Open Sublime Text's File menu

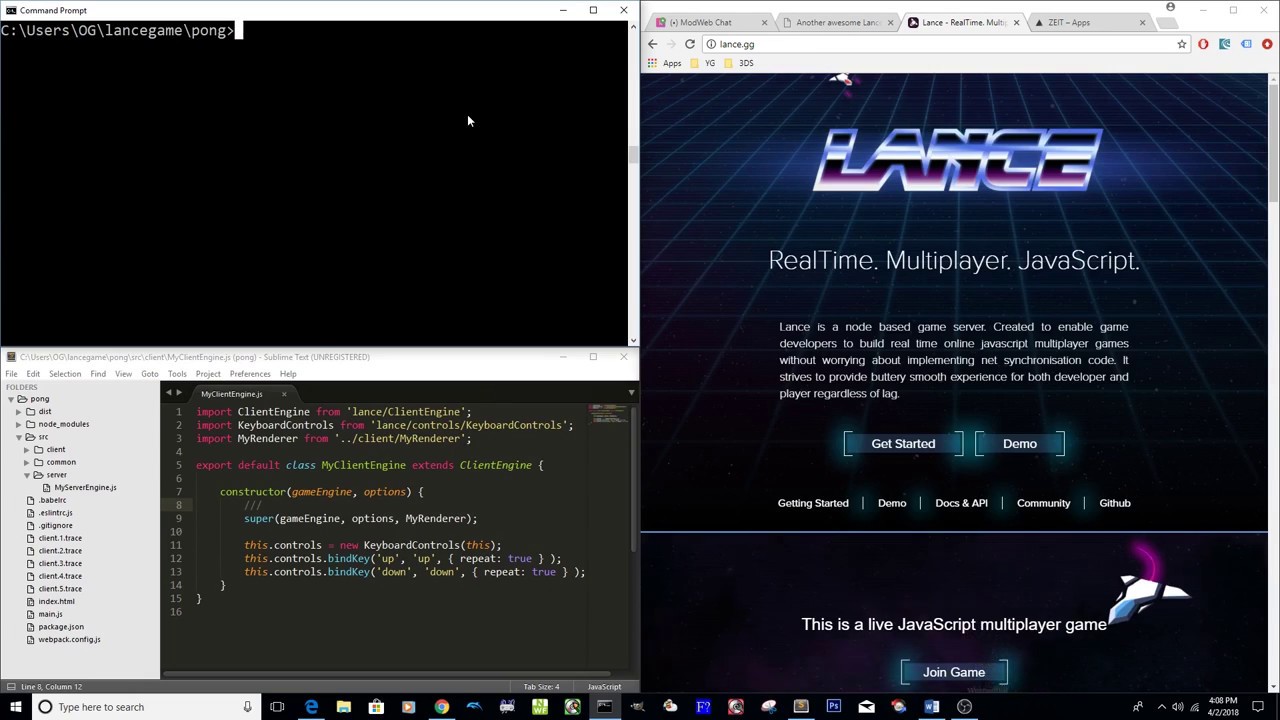(11, 374)
